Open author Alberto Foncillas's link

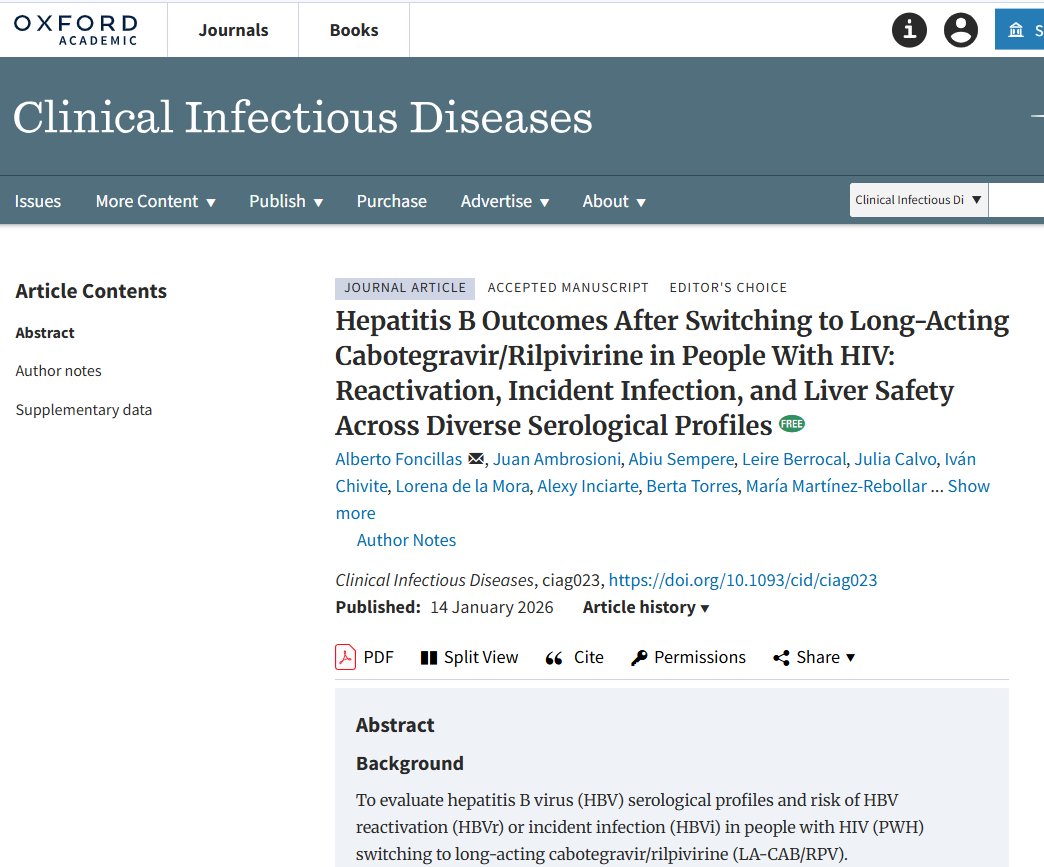click(398, 459)
